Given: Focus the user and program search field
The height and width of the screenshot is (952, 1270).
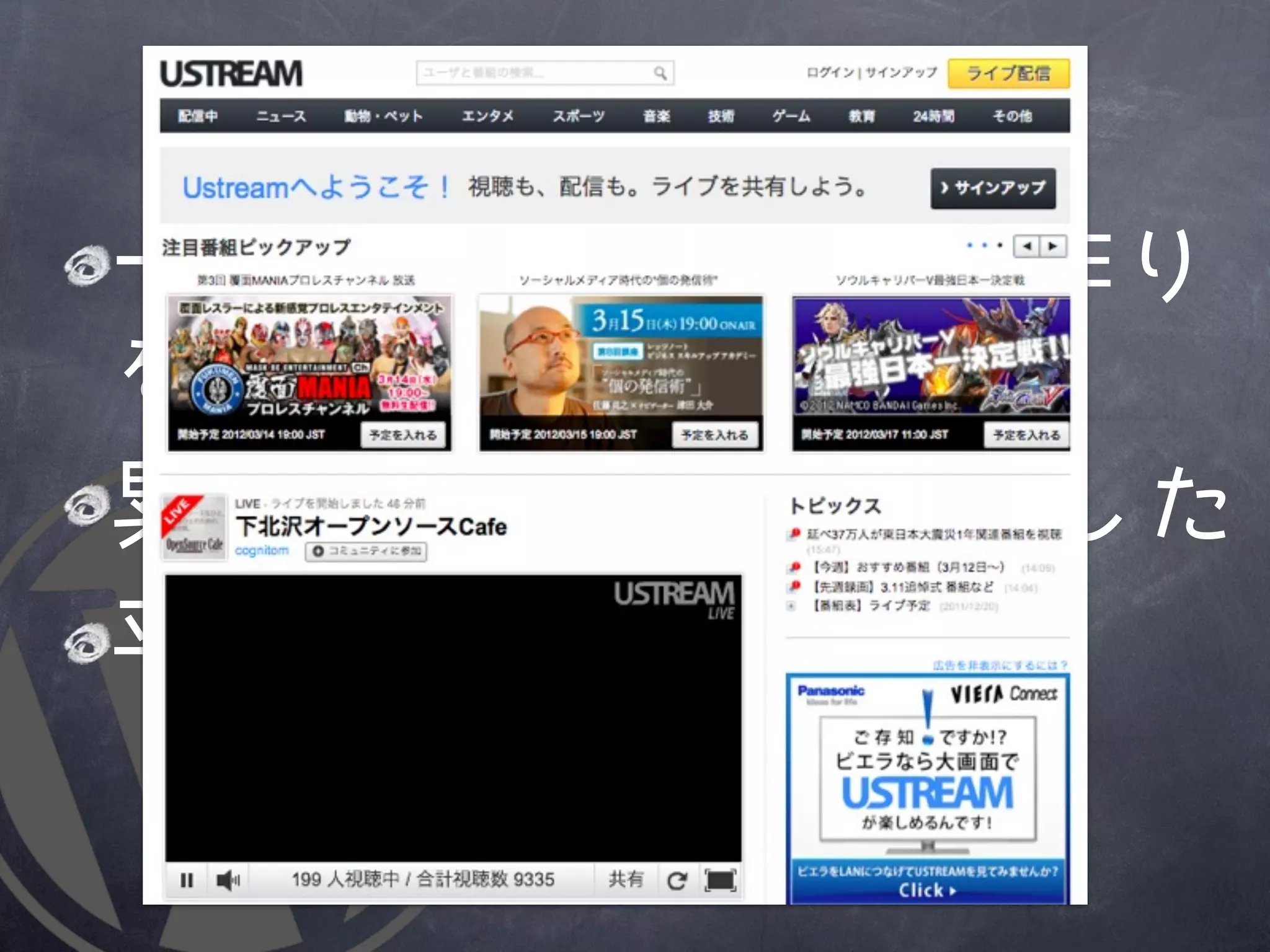Looking at the screenshot, I should pos(545,73).
